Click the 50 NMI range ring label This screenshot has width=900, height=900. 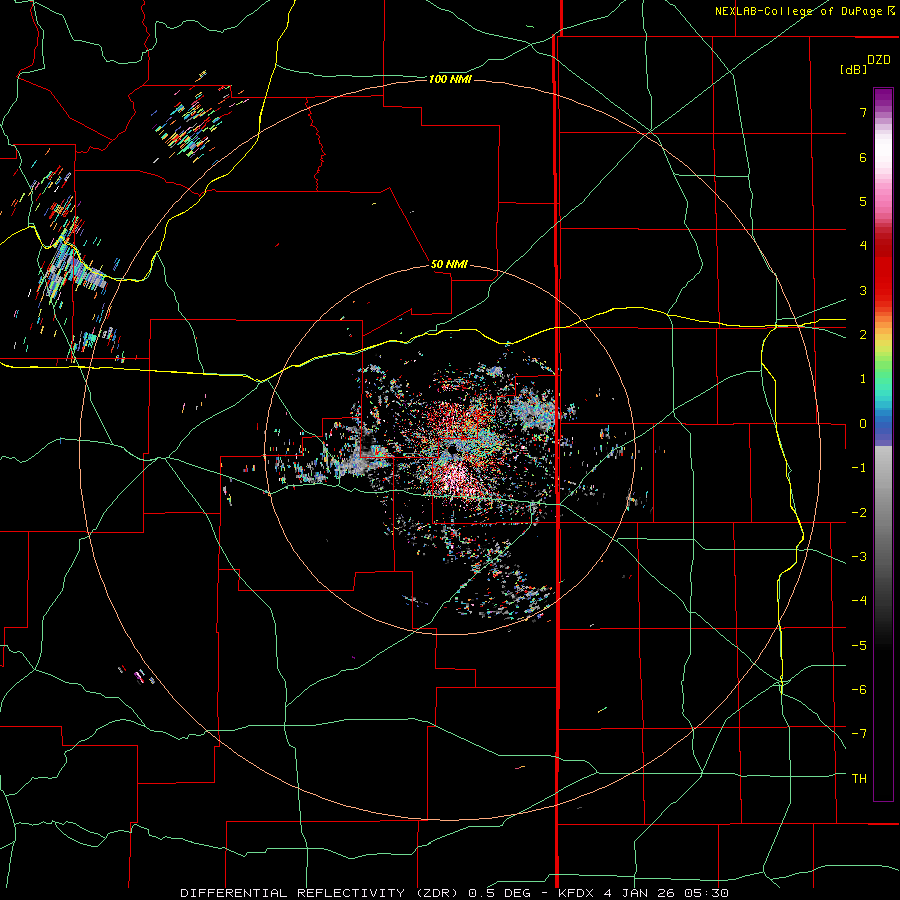449,264
